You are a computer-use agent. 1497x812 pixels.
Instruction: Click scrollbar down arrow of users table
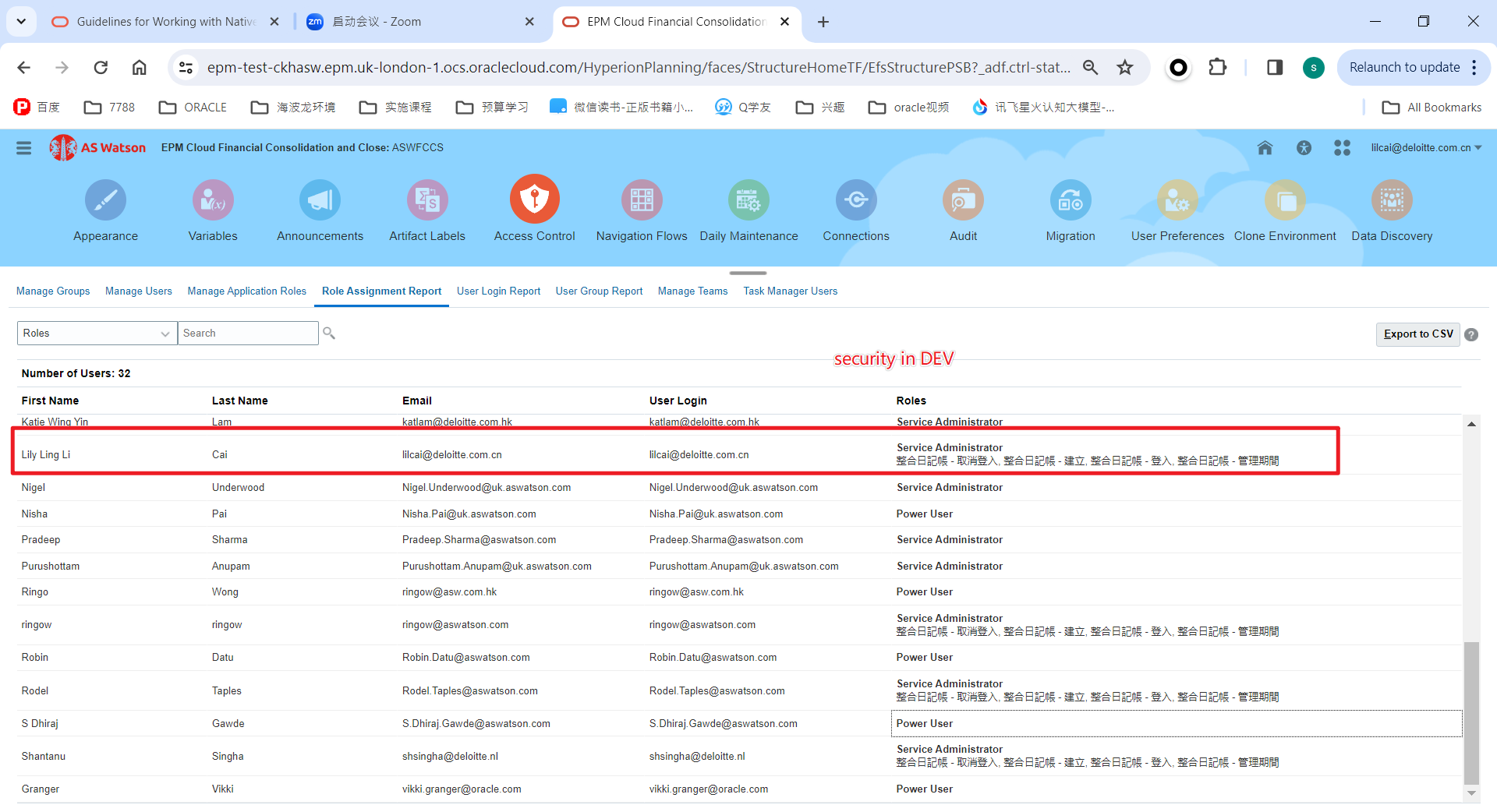(1470, 793)
